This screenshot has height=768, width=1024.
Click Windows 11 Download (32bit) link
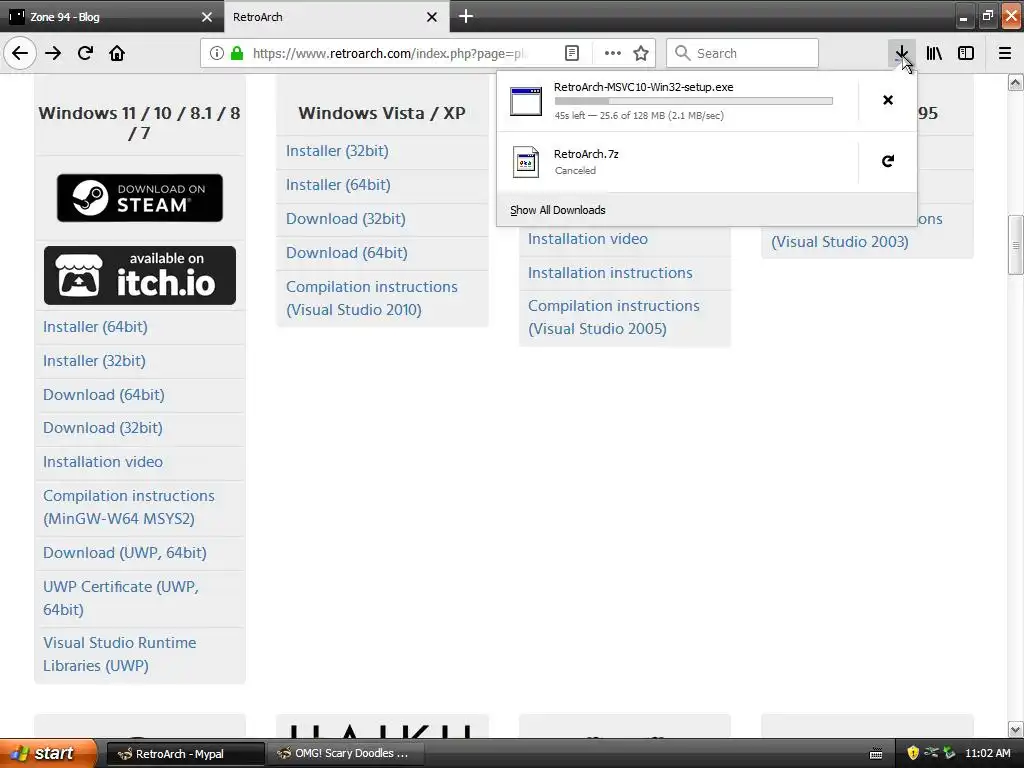coord(103,428)
